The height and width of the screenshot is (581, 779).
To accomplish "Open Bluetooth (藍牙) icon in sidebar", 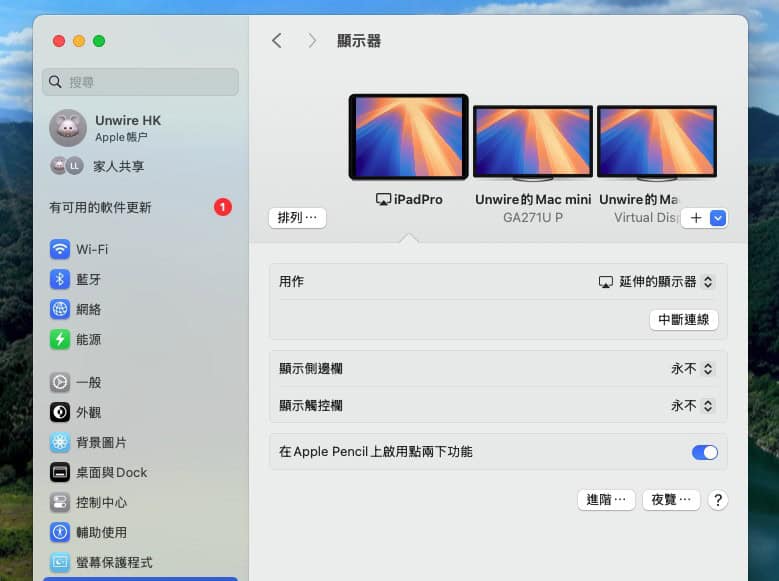I will point(60,279).
